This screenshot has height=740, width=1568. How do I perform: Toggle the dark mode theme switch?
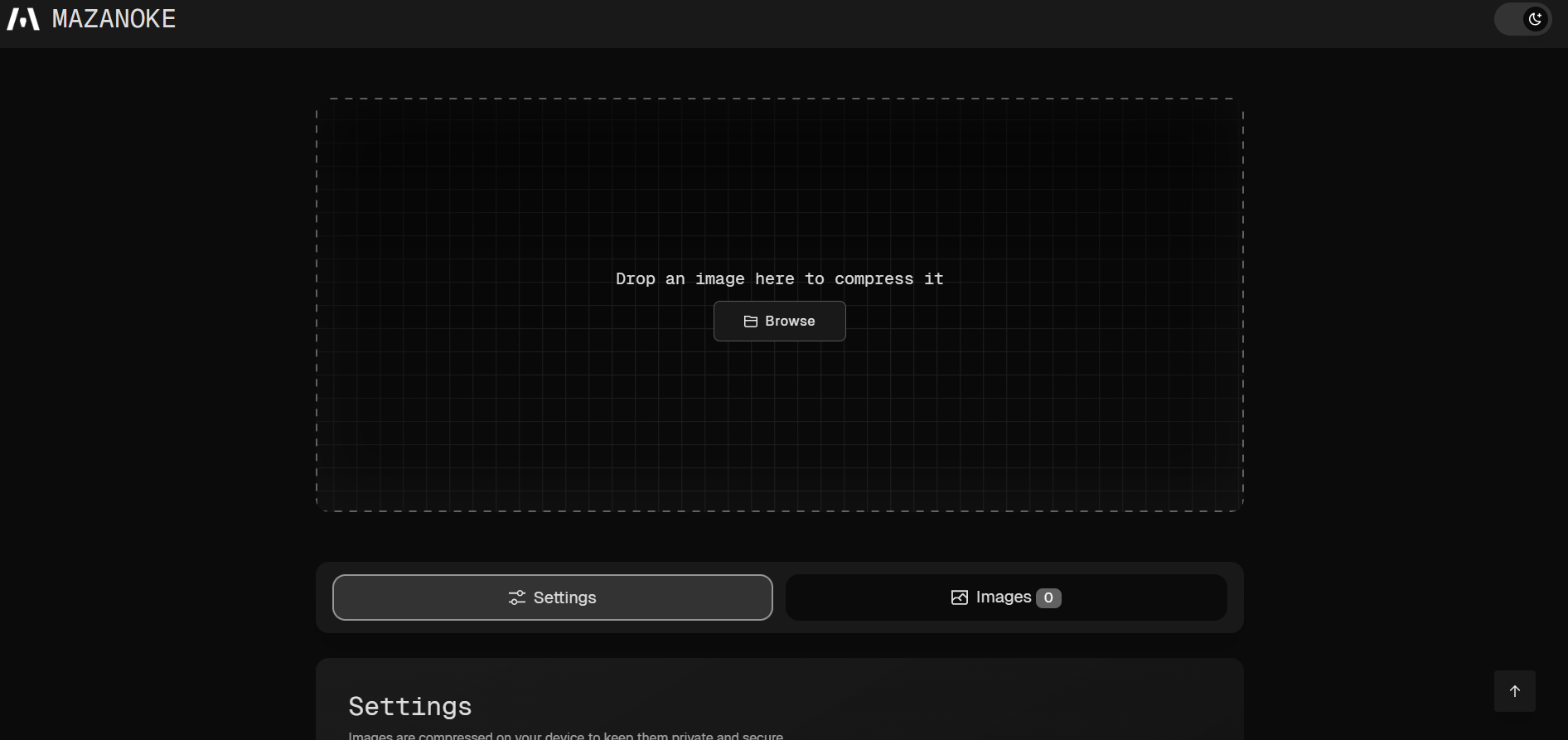1523,19
